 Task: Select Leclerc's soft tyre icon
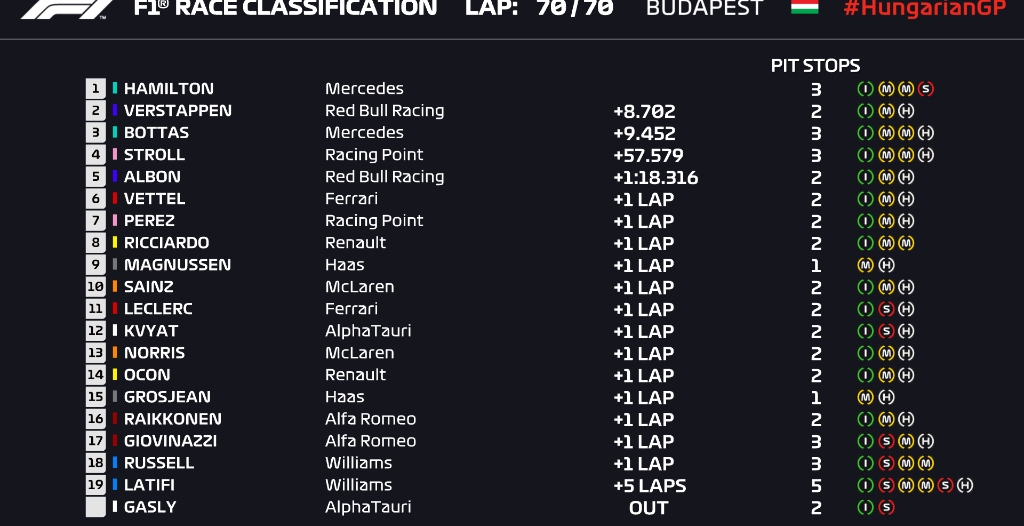(886, 309)
